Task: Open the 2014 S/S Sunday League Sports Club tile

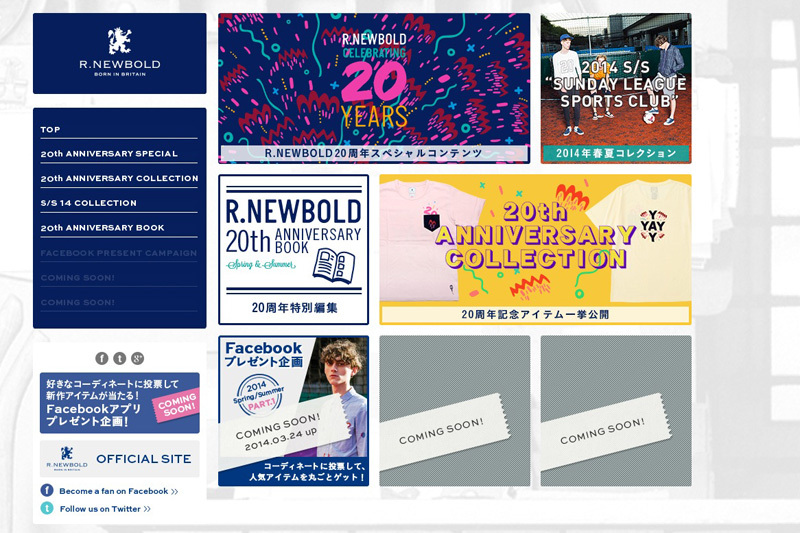Action: [616, 88]
